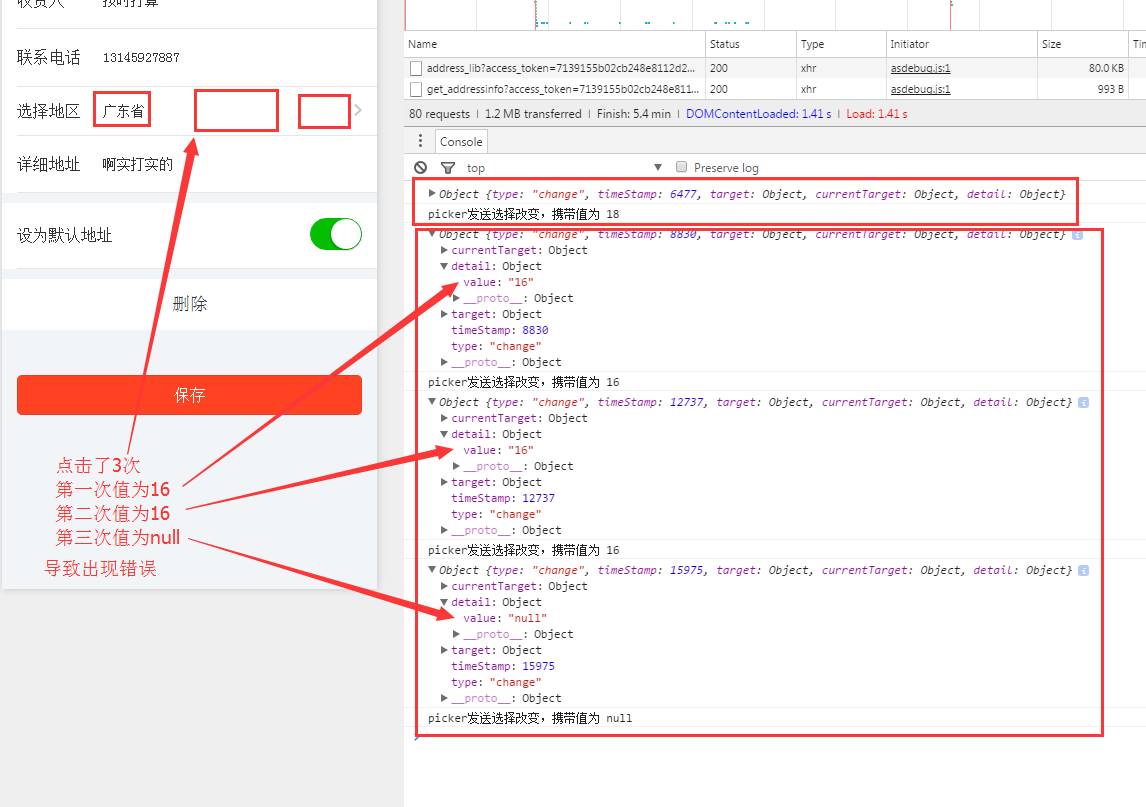Screen dimensions: 1146x807
Task: Click the console filter funnel icon
Action: click(x=448, y=167)
